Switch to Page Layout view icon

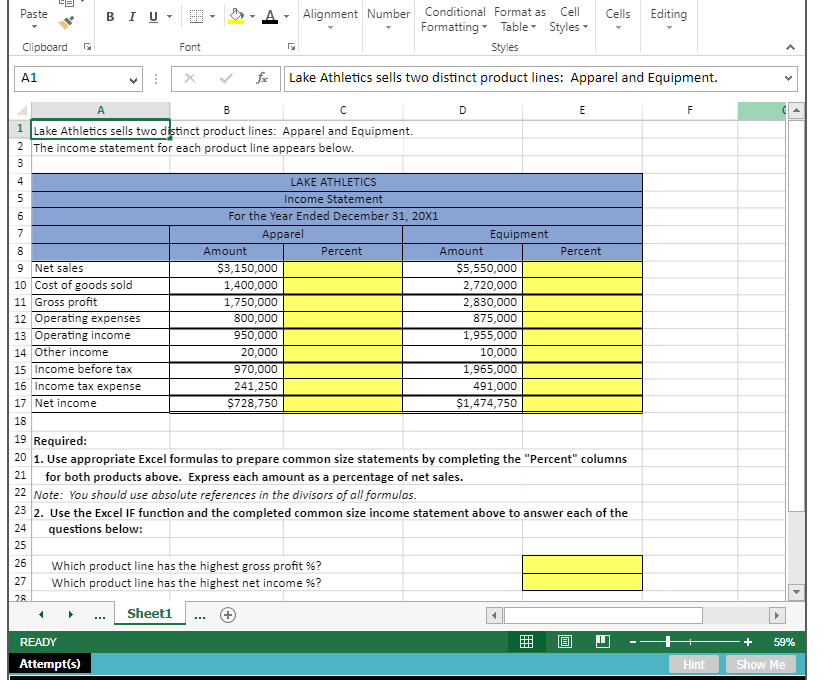(x=565, y=642)
